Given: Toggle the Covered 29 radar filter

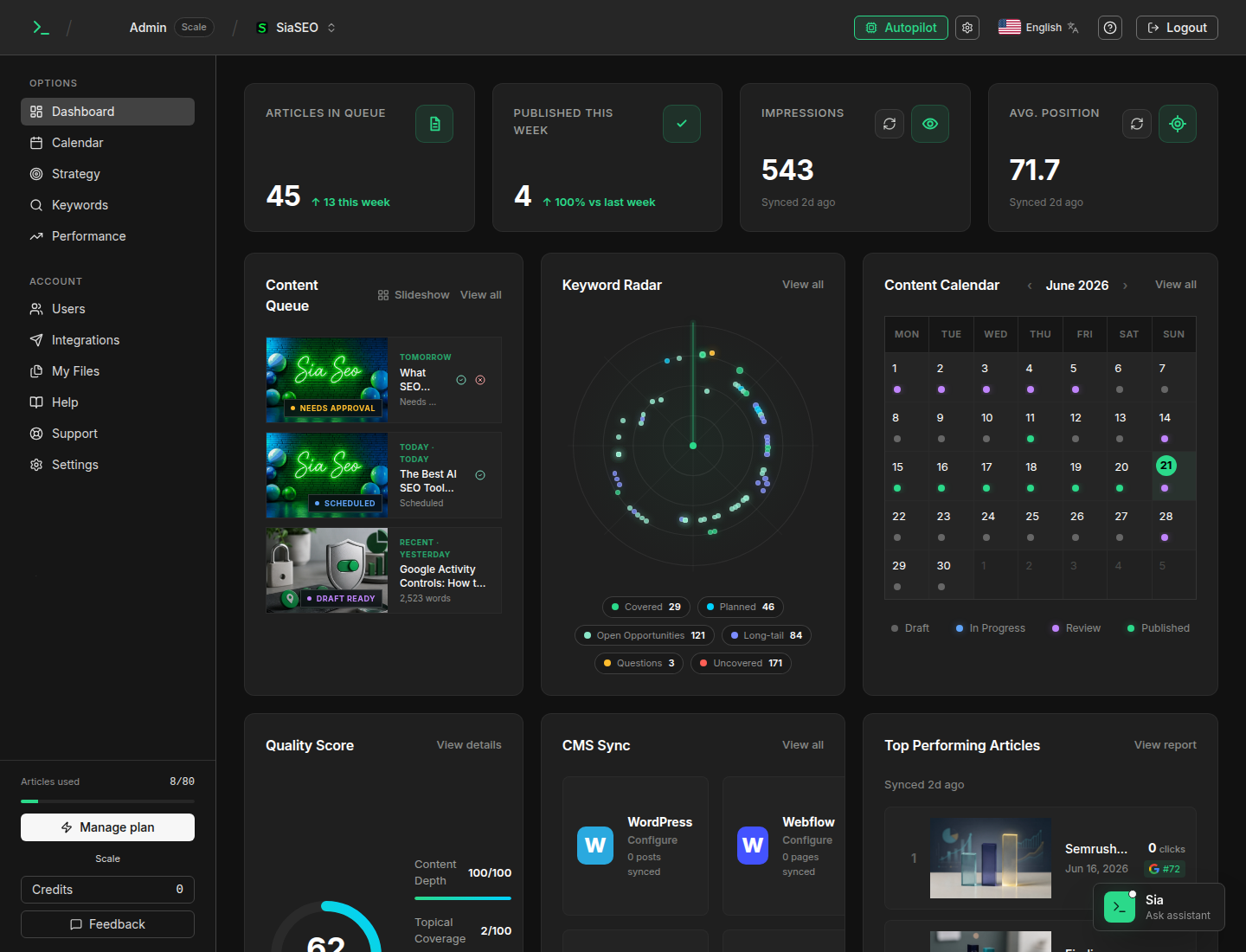Looking at the screenshot, I should tap(646, 607).
